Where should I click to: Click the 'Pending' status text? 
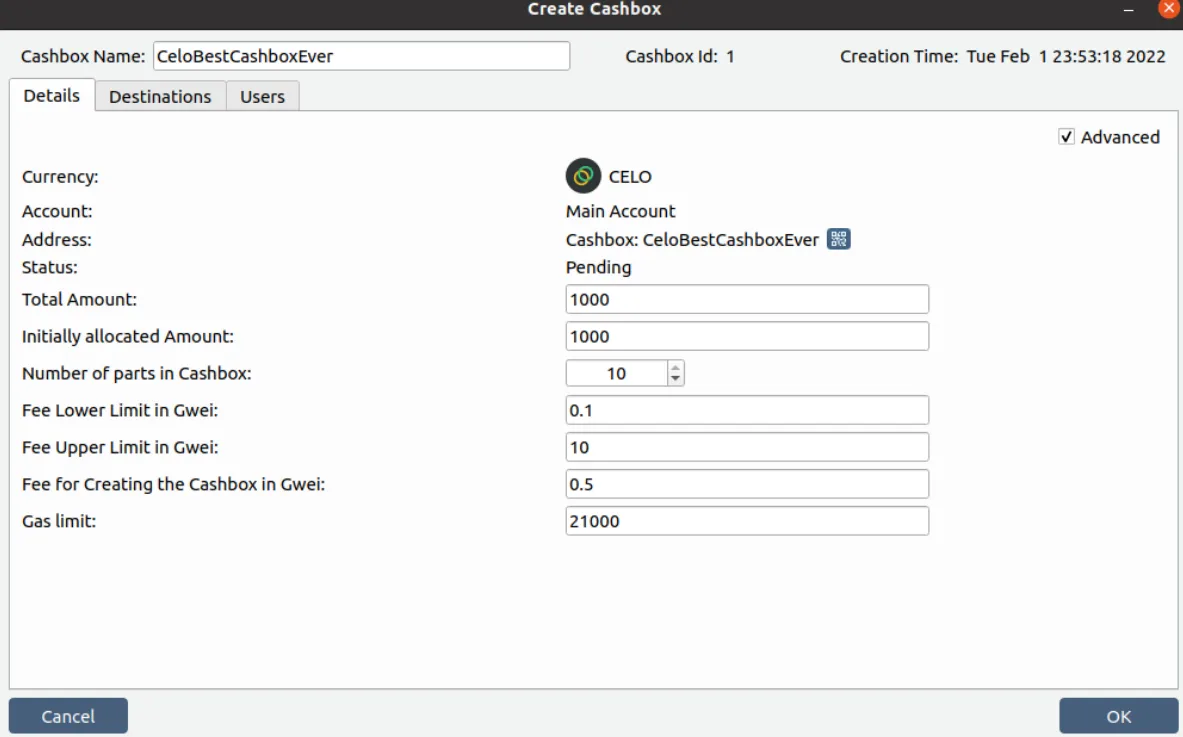pyautogui.click(x=598, y=267)
